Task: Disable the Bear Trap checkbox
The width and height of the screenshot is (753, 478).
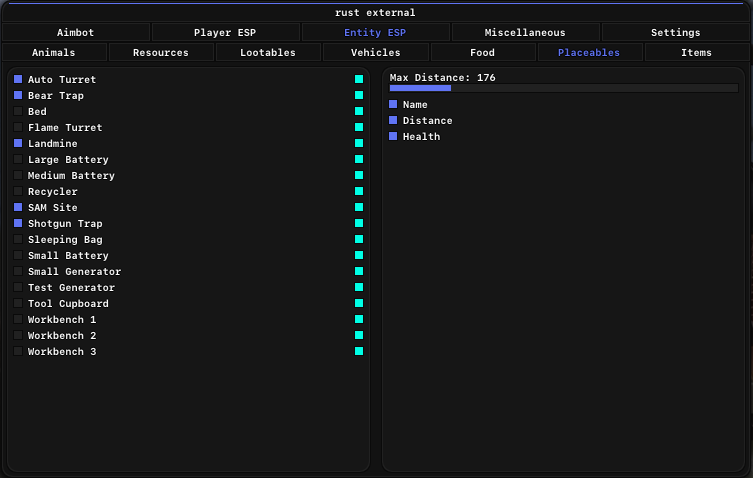Action: [x=18, y=95]
